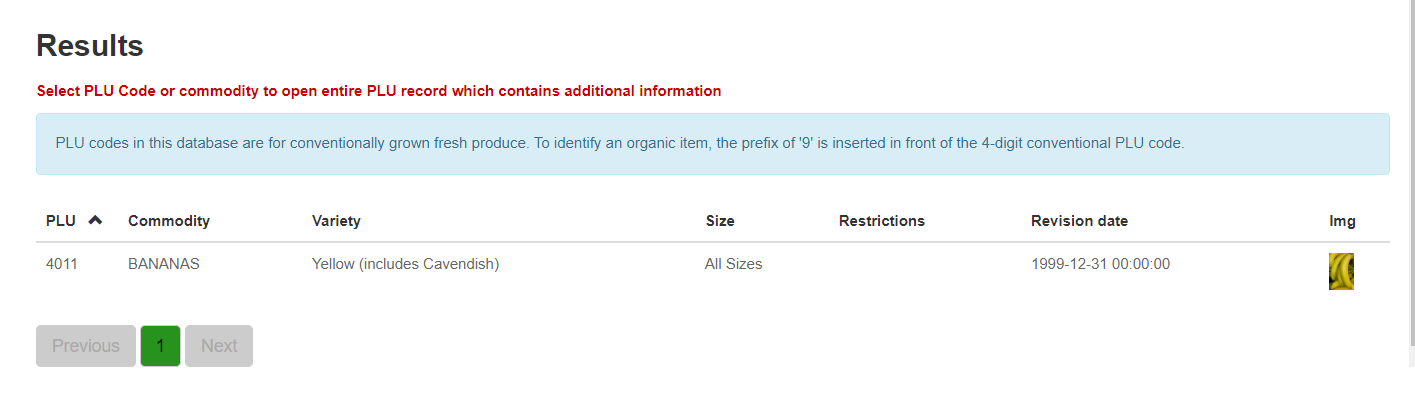The image size is (1415, 402).
Task: Select the Restrictions column header
Action: [x=882, y=221]
